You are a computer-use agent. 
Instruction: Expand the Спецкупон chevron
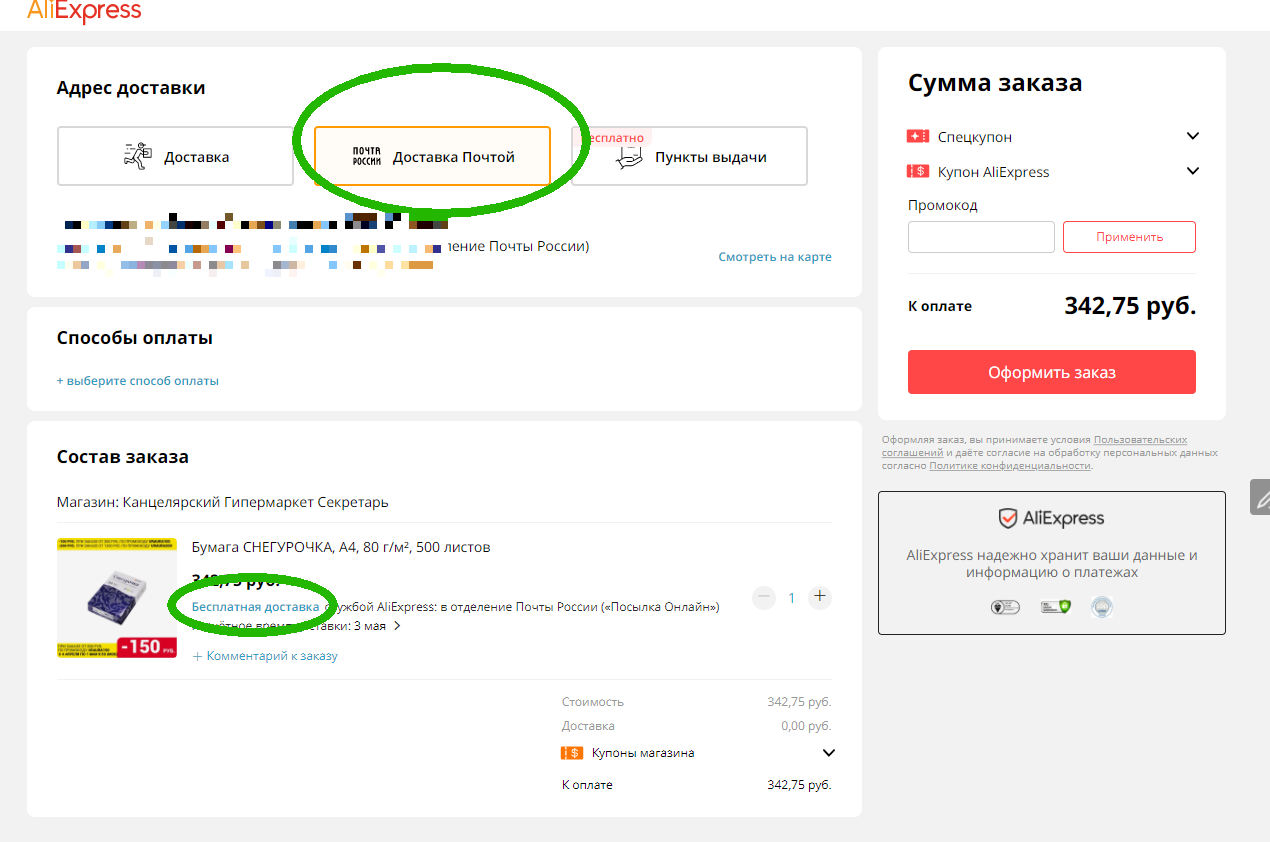[1192, 136]
